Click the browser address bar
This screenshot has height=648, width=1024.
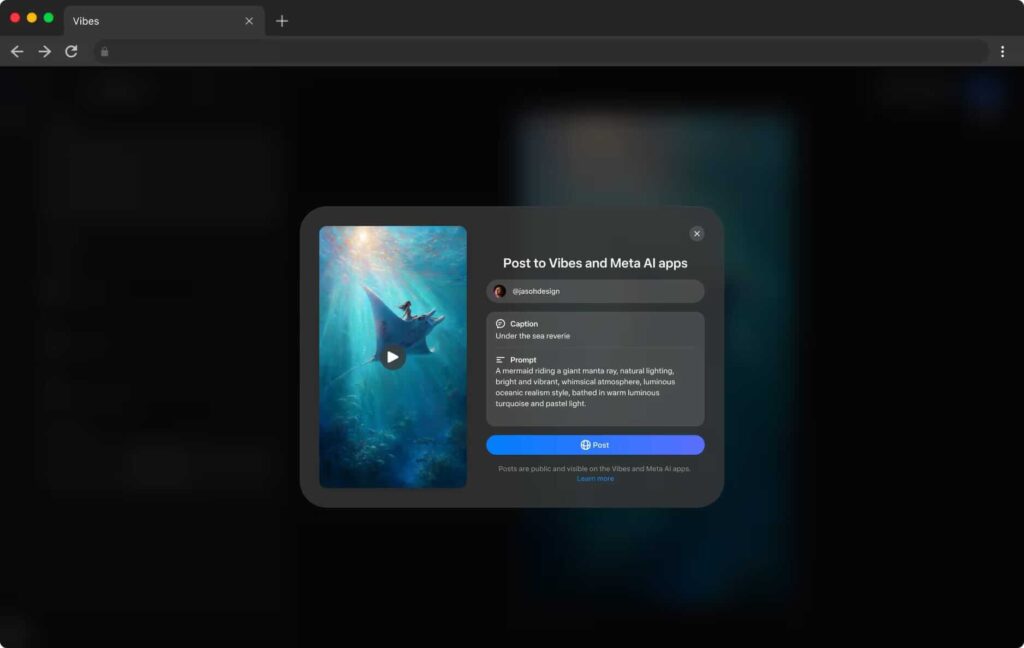point(540,51)
